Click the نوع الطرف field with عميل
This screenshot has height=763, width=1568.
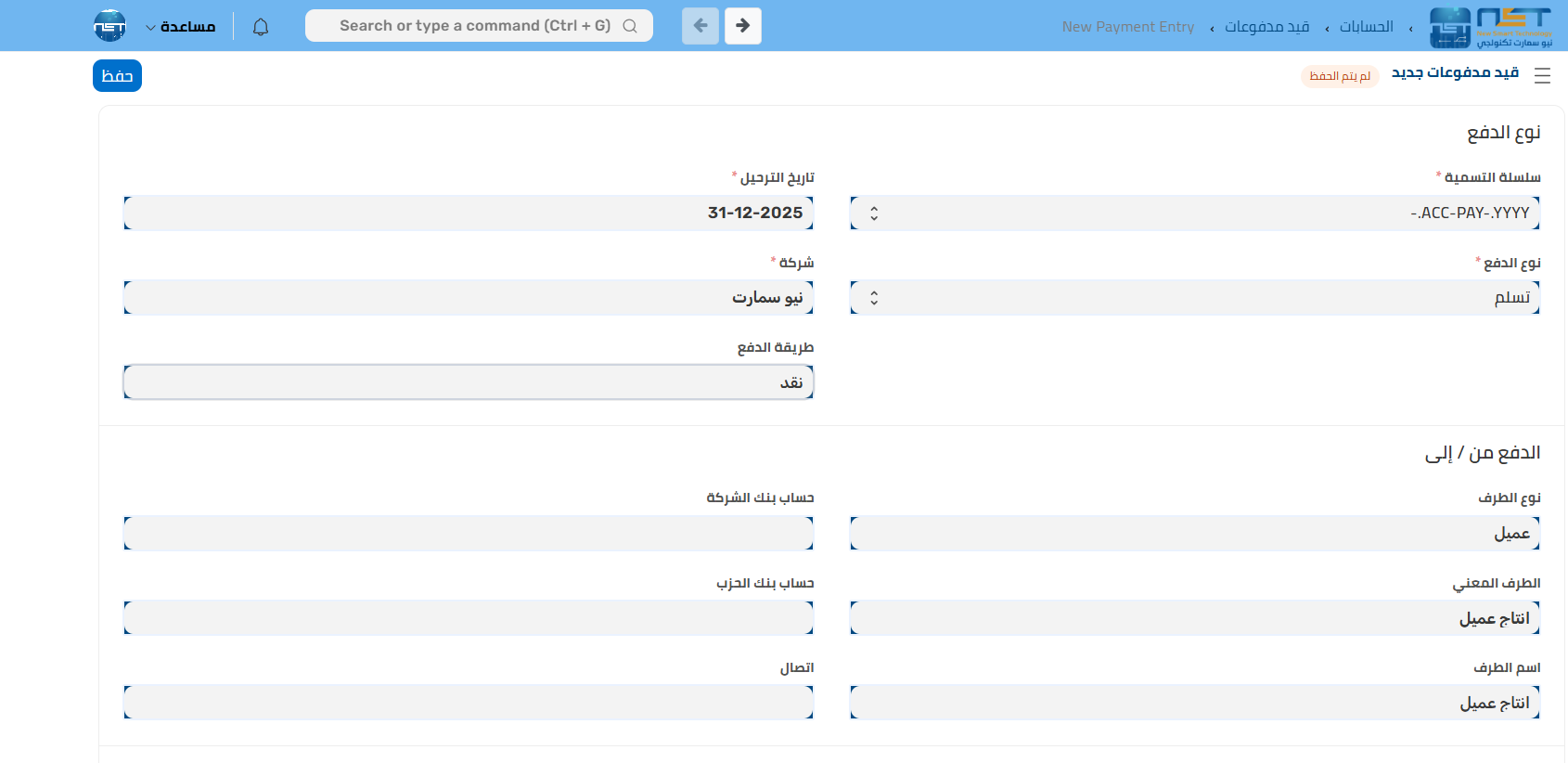pos(1195,534)
